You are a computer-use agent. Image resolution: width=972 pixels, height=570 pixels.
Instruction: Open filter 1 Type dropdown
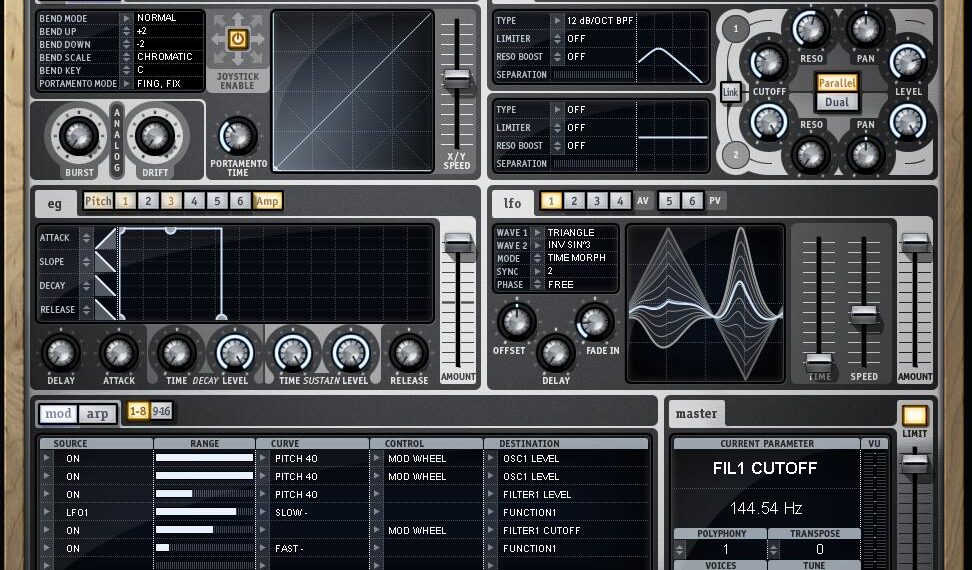pyautogui.click(x=557, y=20)
